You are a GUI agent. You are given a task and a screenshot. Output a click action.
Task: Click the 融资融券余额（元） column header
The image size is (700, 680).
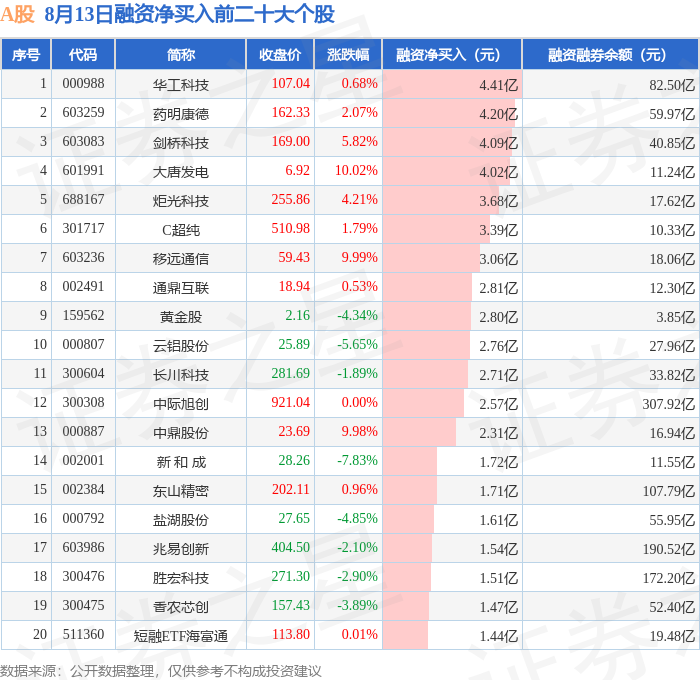coord(610,54)
